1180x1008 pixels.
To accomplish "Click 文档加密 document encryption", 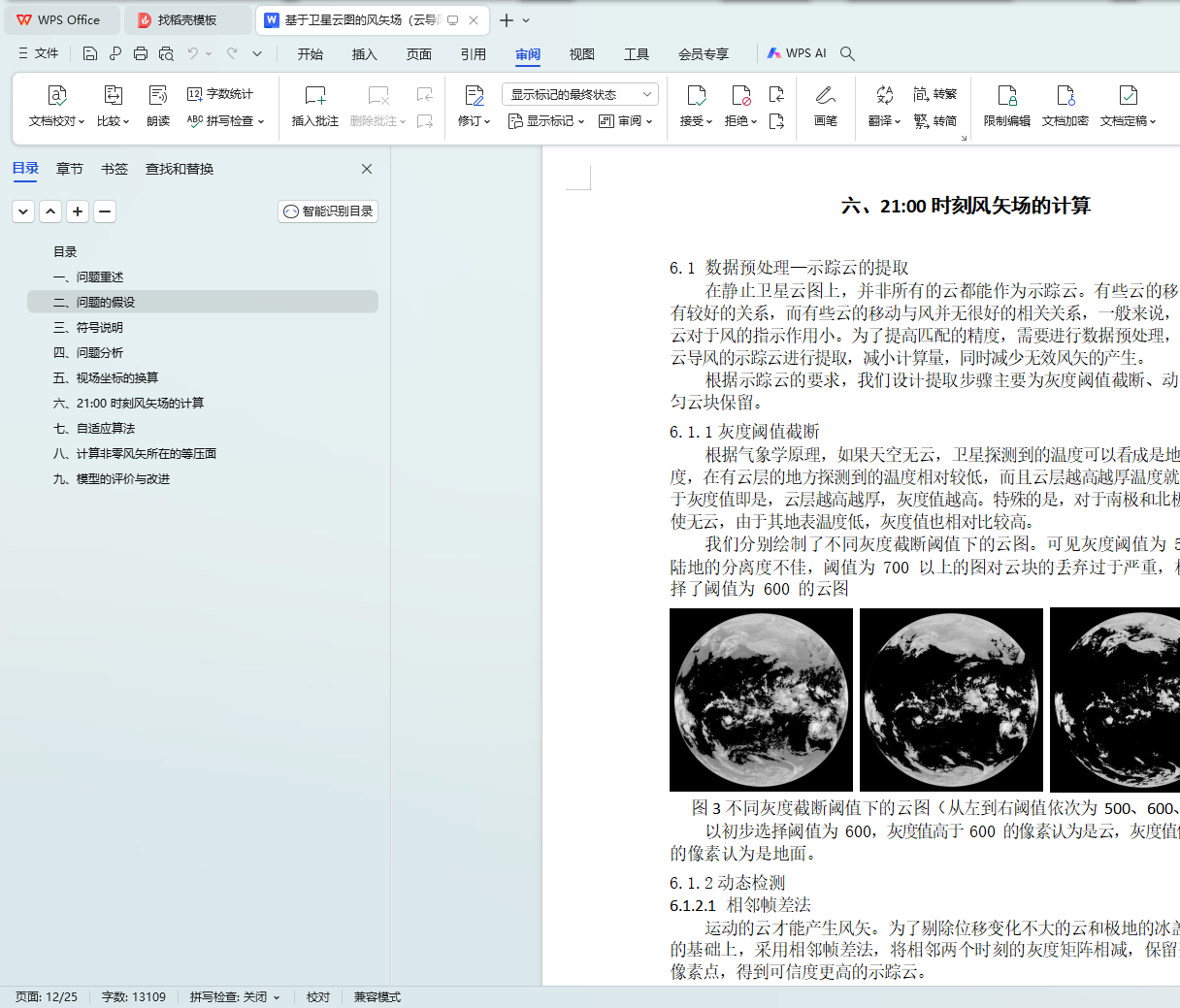I will coord(1065,107).
